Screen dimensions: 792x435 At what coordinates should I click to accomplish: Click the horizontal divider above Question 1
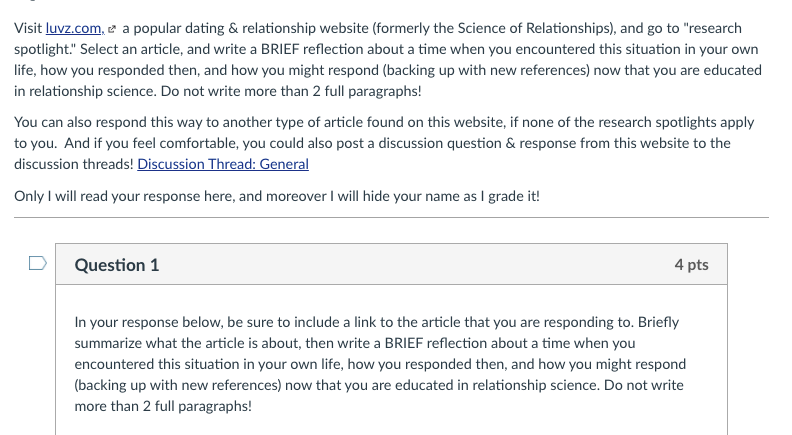tap(390, 217)
